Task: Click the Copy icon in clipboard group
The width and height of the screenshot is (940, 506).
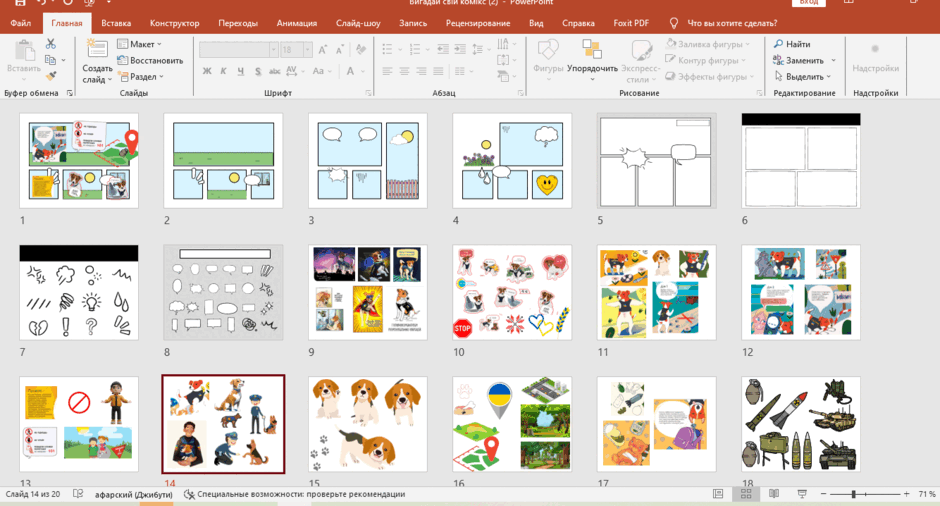Action: click(50, 60)
